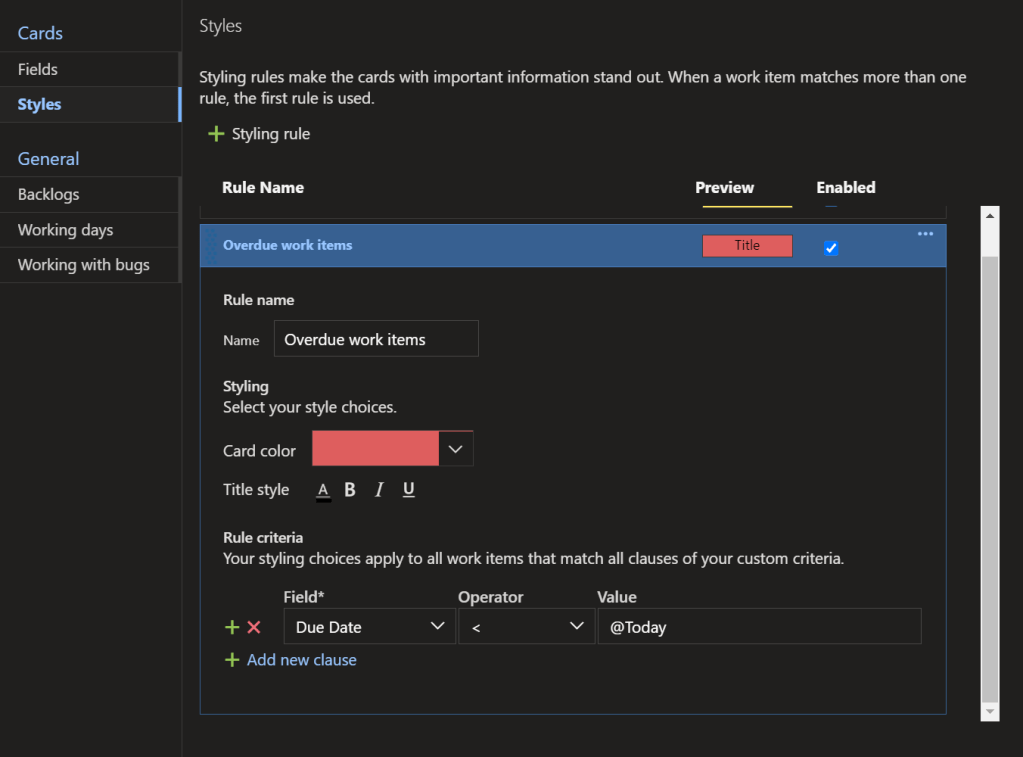
Task: Click the Add new clause link
Action: click(301, 660)
